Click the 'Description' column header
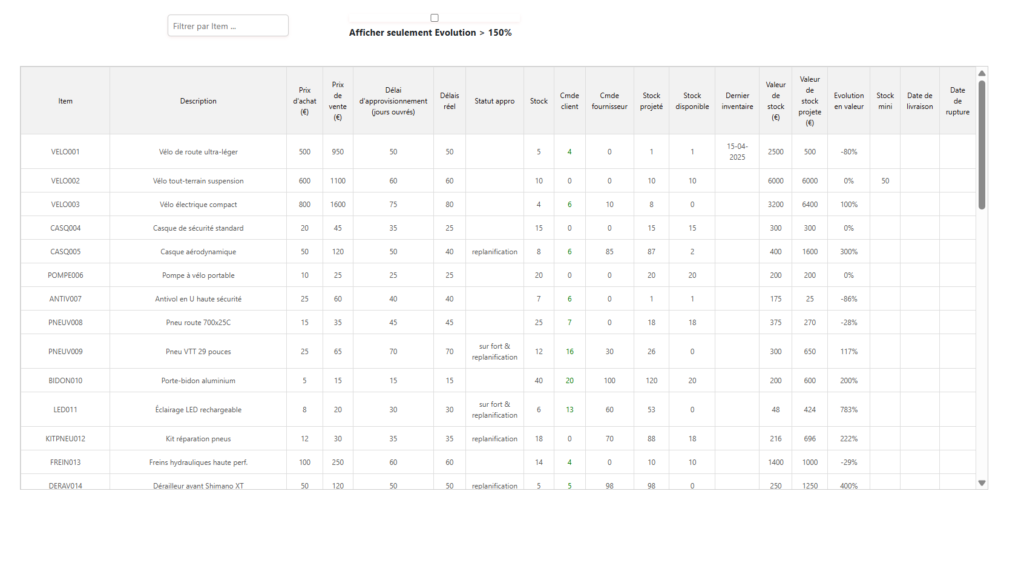The image size is (1024, 566). tap(198, 101)
